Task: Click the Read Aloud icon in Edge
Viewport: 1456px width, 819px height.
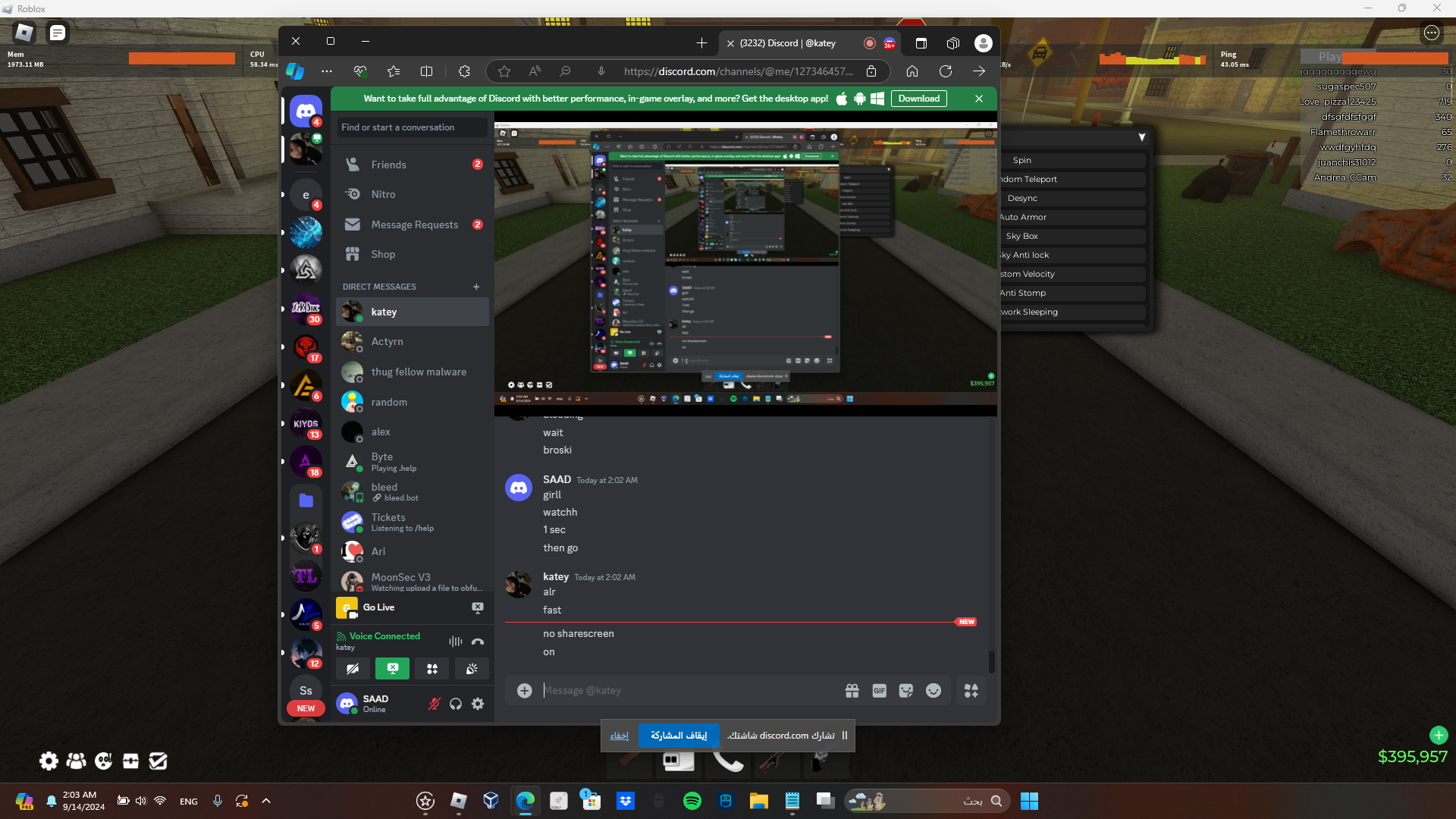Action: tap(535, 71)
